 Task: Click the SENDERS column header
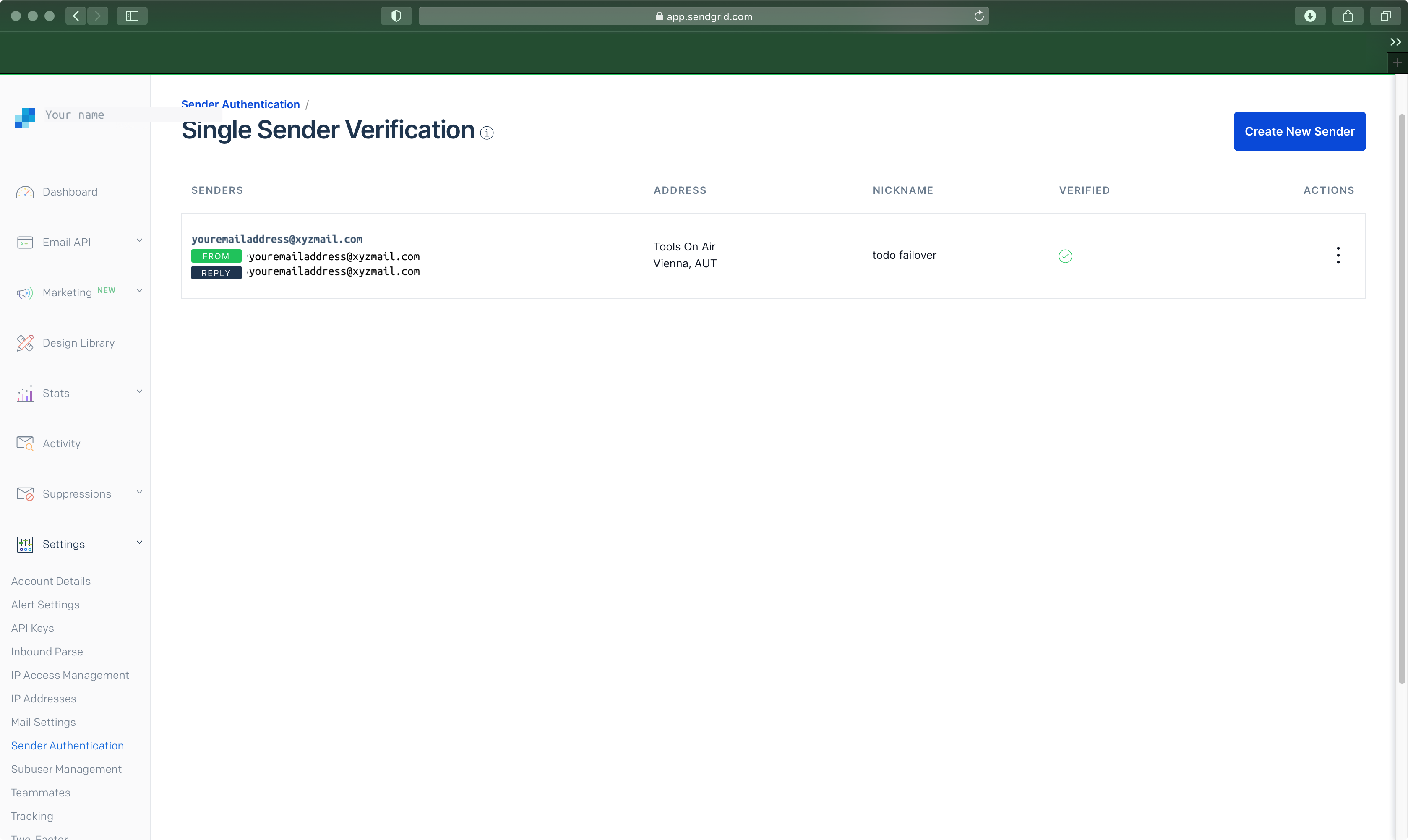click(217, 190)
